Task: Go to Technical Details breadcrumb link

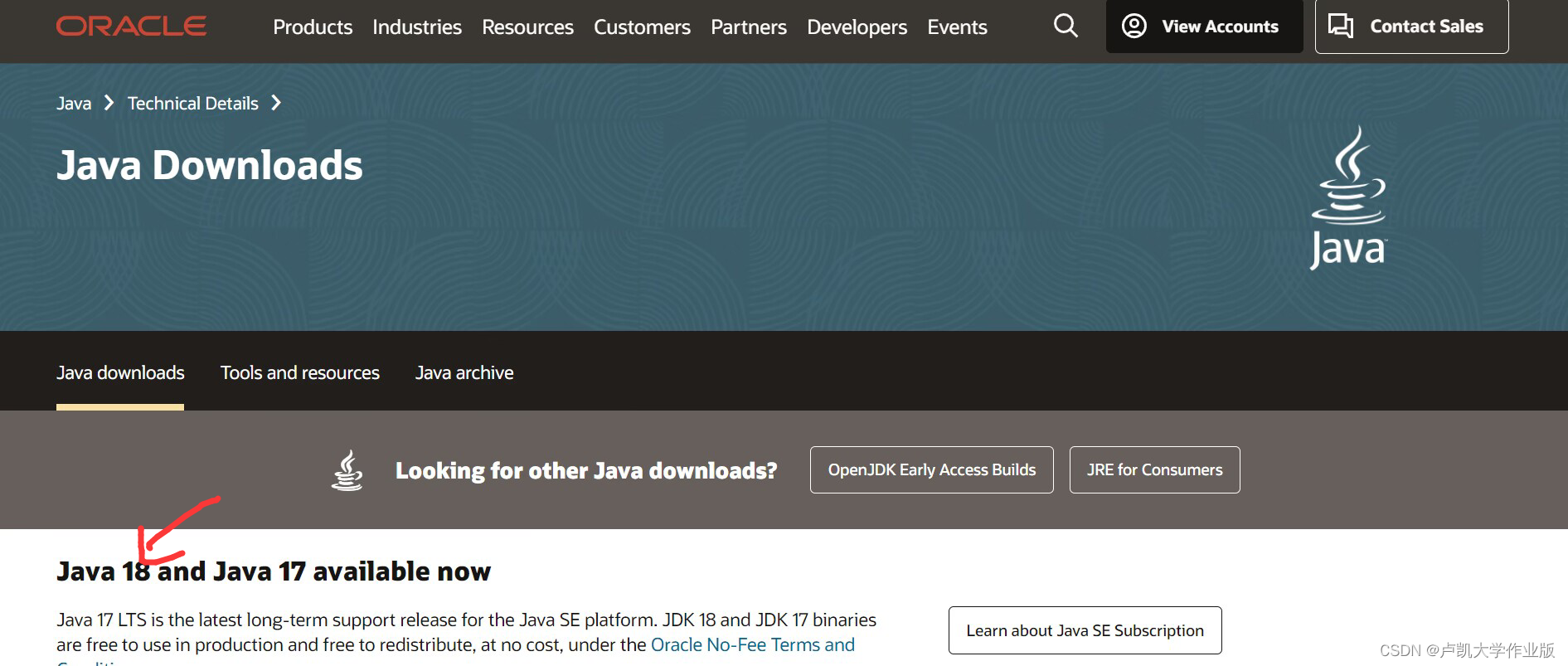Action: pyautogui.click(x=193, y=104)
